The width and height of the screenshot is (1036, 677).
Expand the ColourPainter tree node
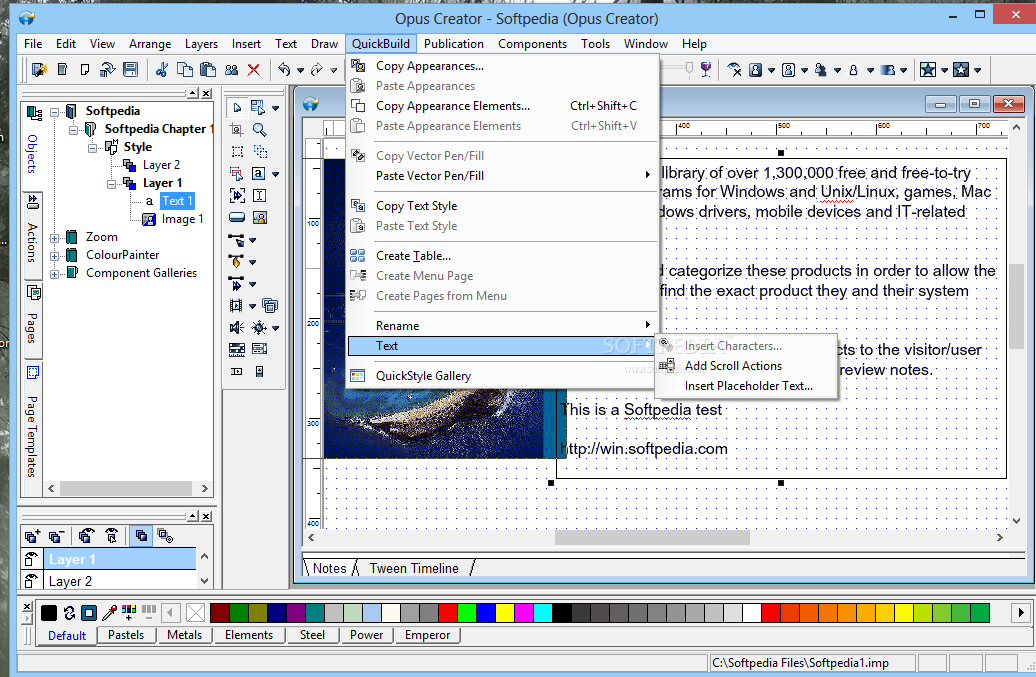click(x=55, y=256)
